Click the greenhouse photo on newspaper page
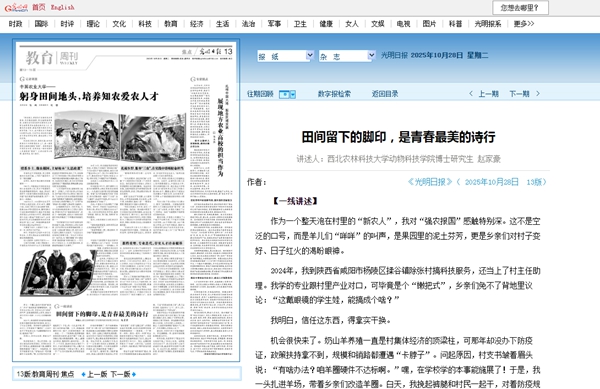The image size is (600, 389). (153, 137)
